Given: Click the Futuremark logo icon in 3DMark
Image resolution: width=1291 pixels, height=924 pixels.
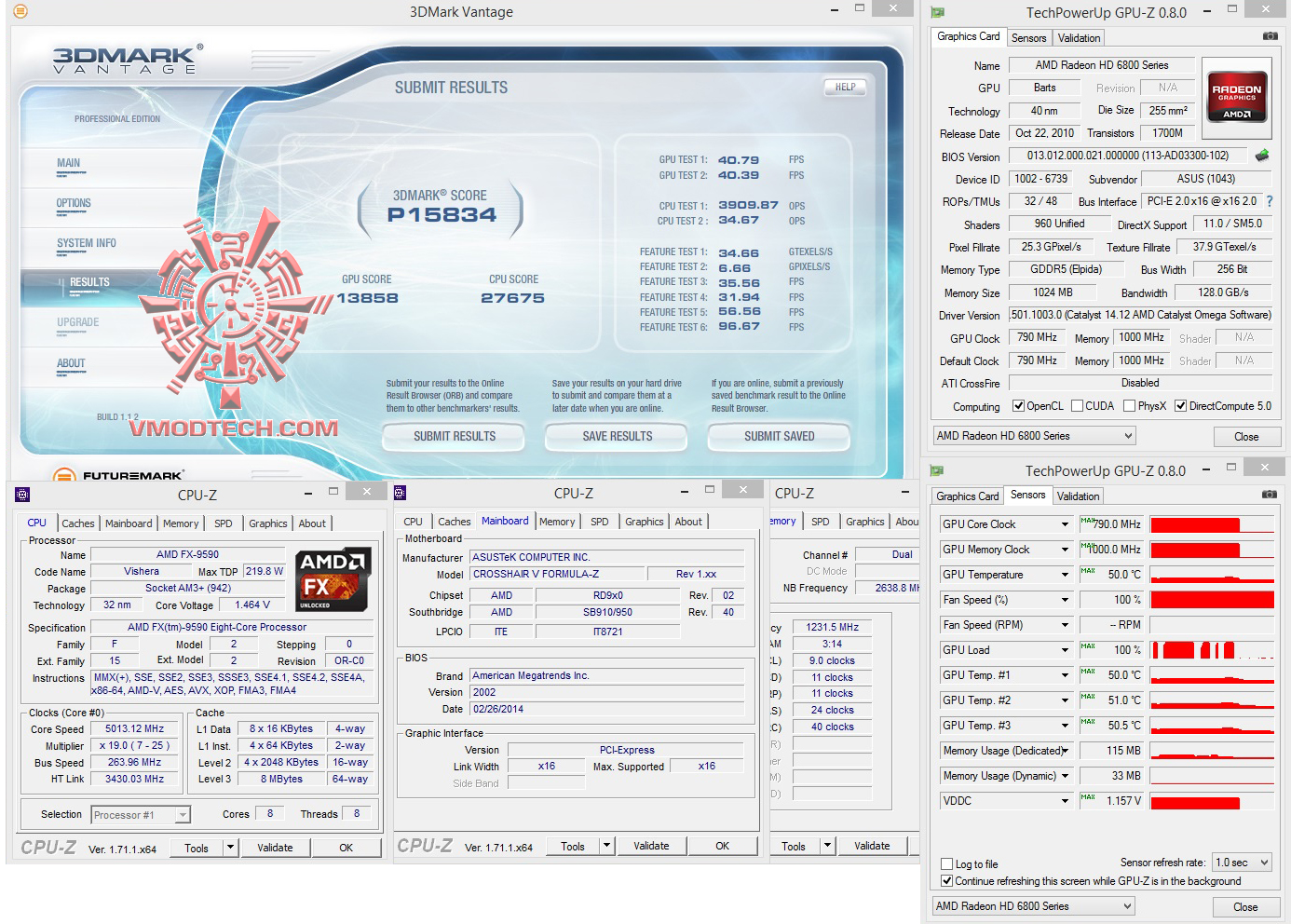Looking at the screenshot, I should click(x=63, y=476).
